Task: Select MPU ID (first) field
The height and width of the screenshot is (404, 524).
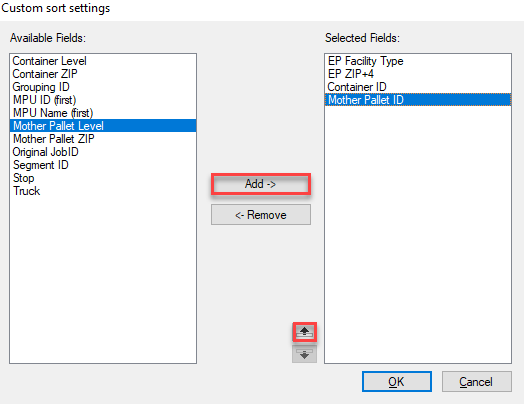Action: (x=44, y=100)
